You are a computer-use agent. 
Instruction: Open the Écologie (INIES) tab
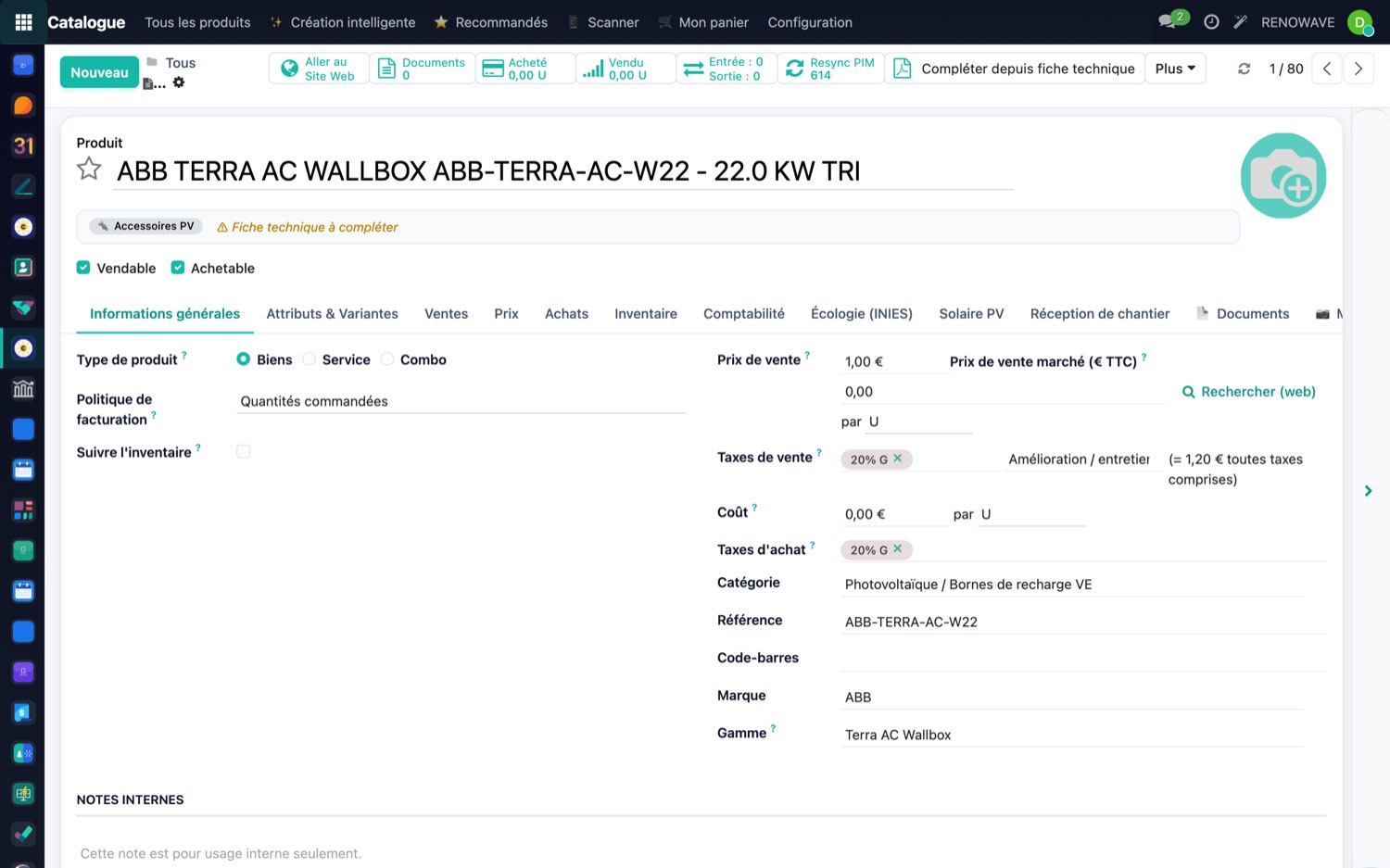(862, 314)
